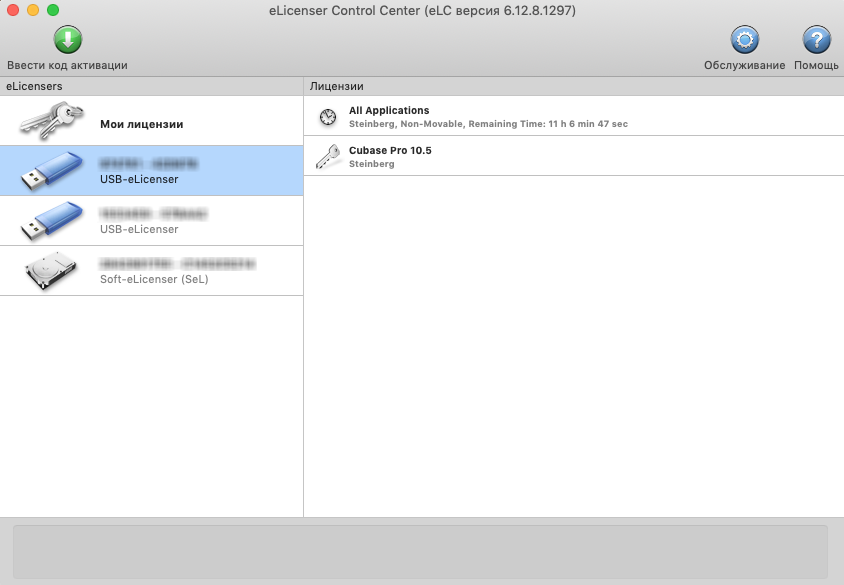844x585 pixels.
Task: Click the eLicensers column header
Action: coord(151,86)
